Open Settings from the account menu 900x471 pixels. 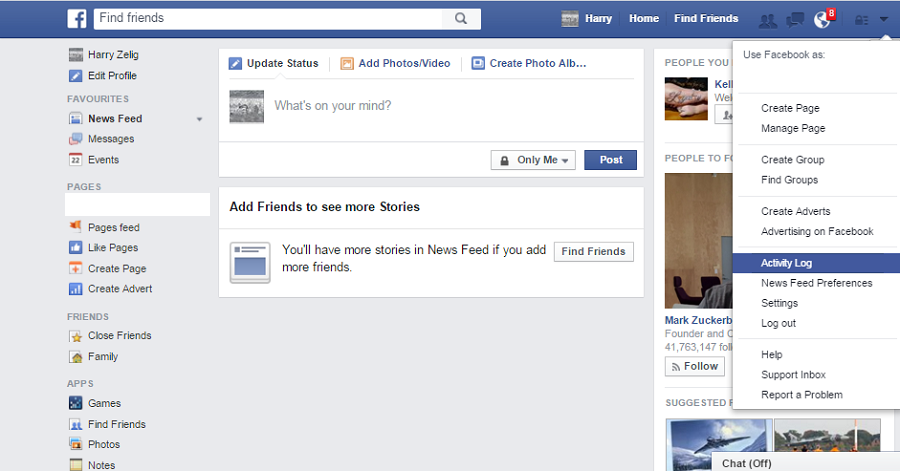pyautogui.click(x=779, y=303)
